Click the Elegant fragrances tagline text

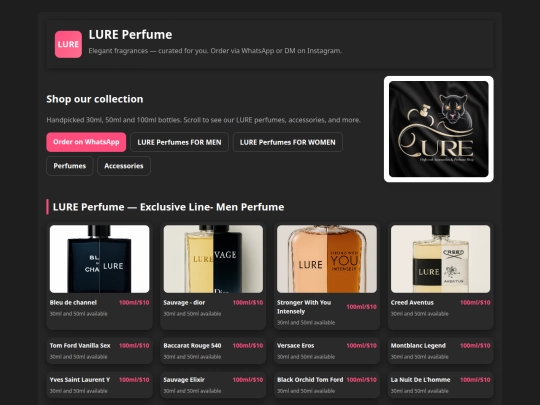(215, 51)
